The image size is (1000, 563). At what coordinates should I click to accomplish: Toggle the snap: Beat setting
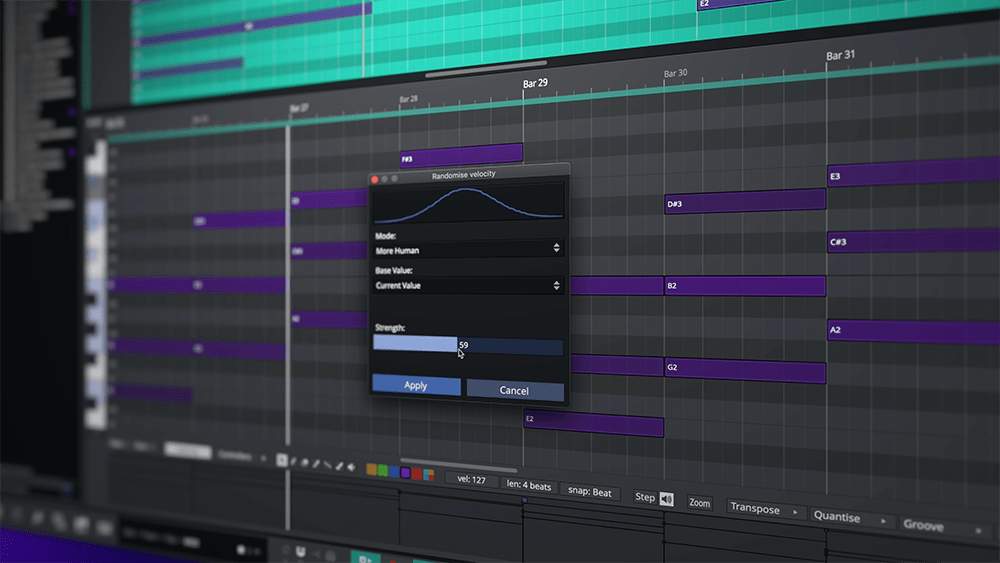(x=590, y=493)
